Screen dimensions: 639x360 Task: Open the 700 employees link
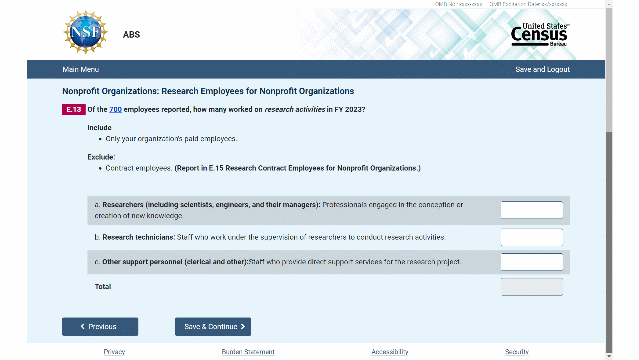coord(115,109)
